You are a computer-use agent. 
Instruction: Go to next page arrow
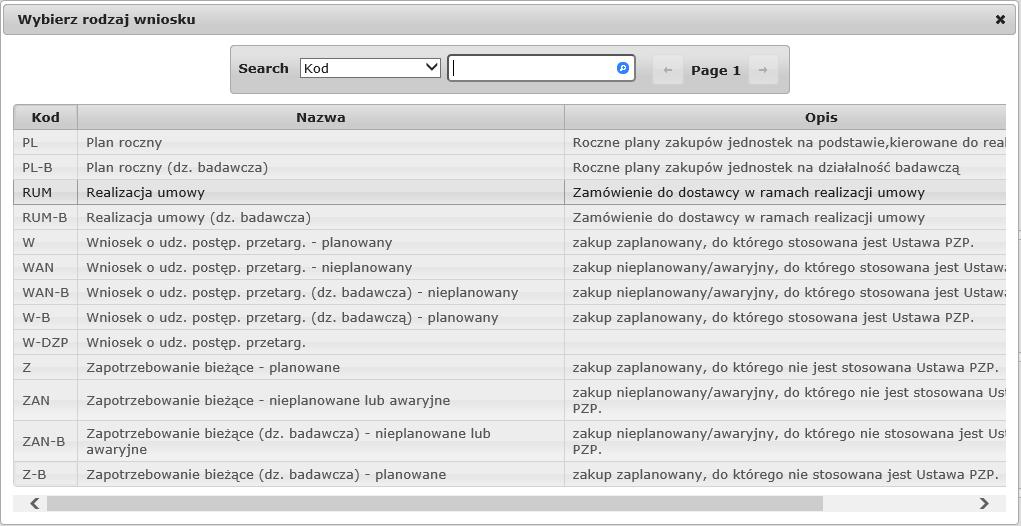[763, 70]
